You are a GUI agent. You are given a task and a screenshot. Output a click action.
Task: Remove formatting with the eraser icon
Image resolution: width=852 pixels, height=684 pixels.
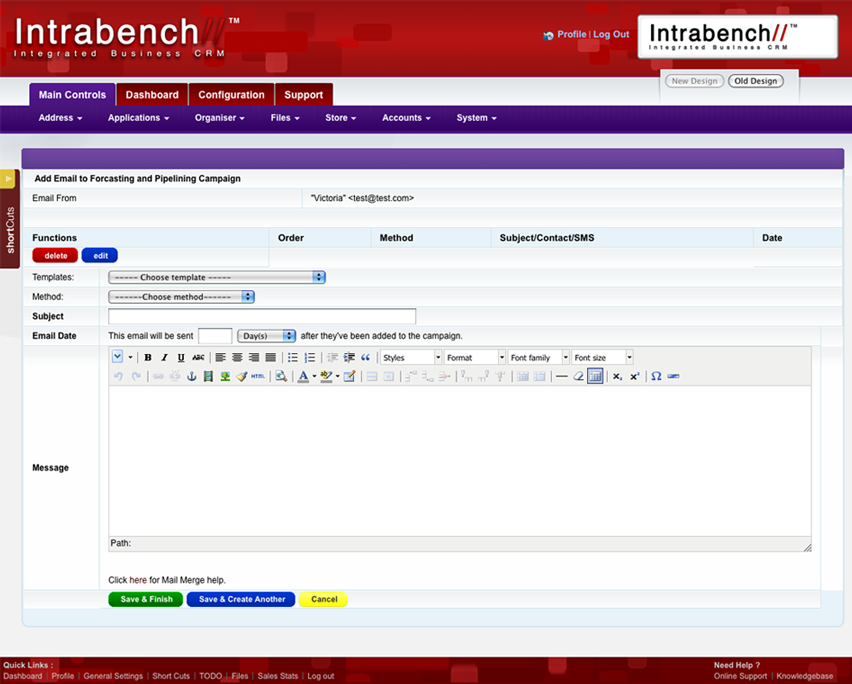(x=579, y=376)
